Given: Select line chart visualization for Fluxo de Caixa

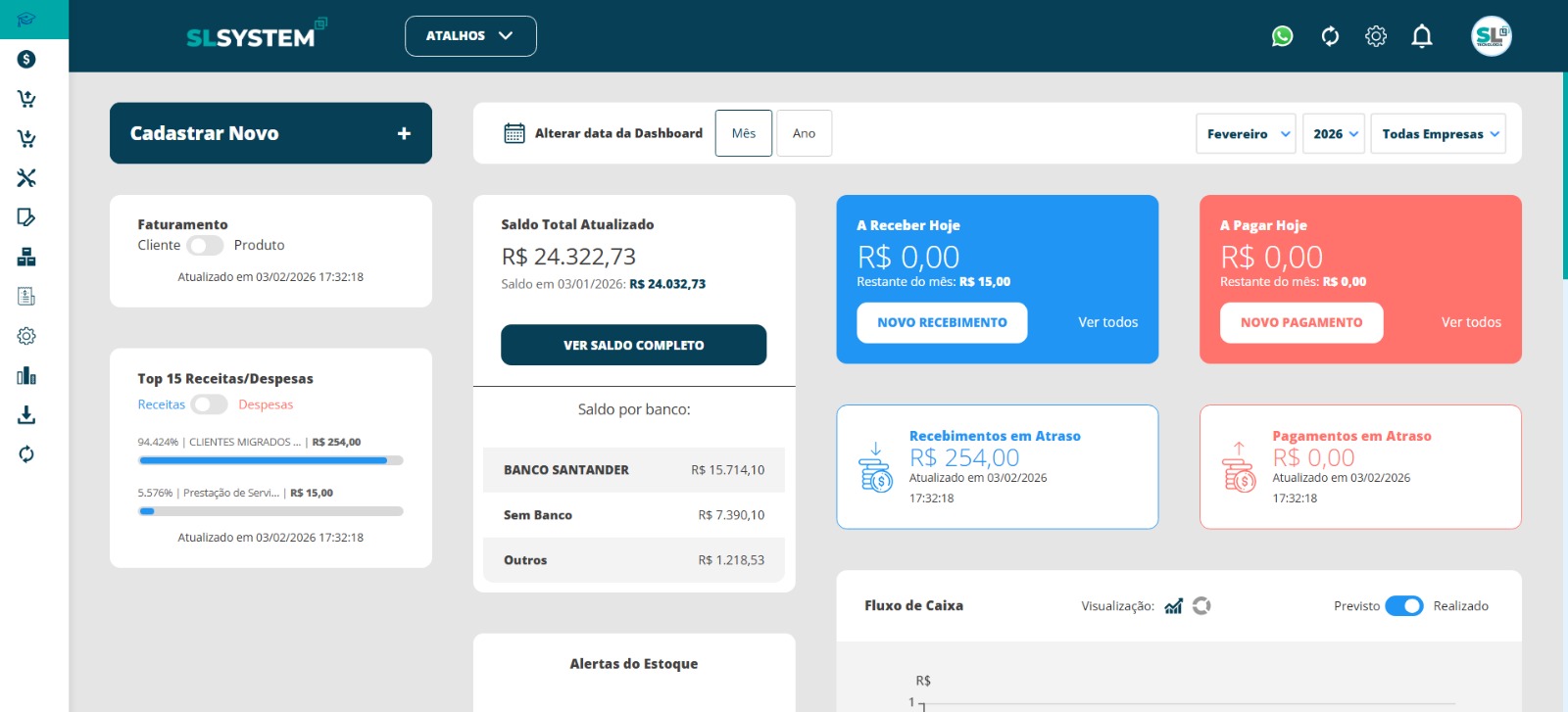Looking at the screenshot, I should 1173,606.
